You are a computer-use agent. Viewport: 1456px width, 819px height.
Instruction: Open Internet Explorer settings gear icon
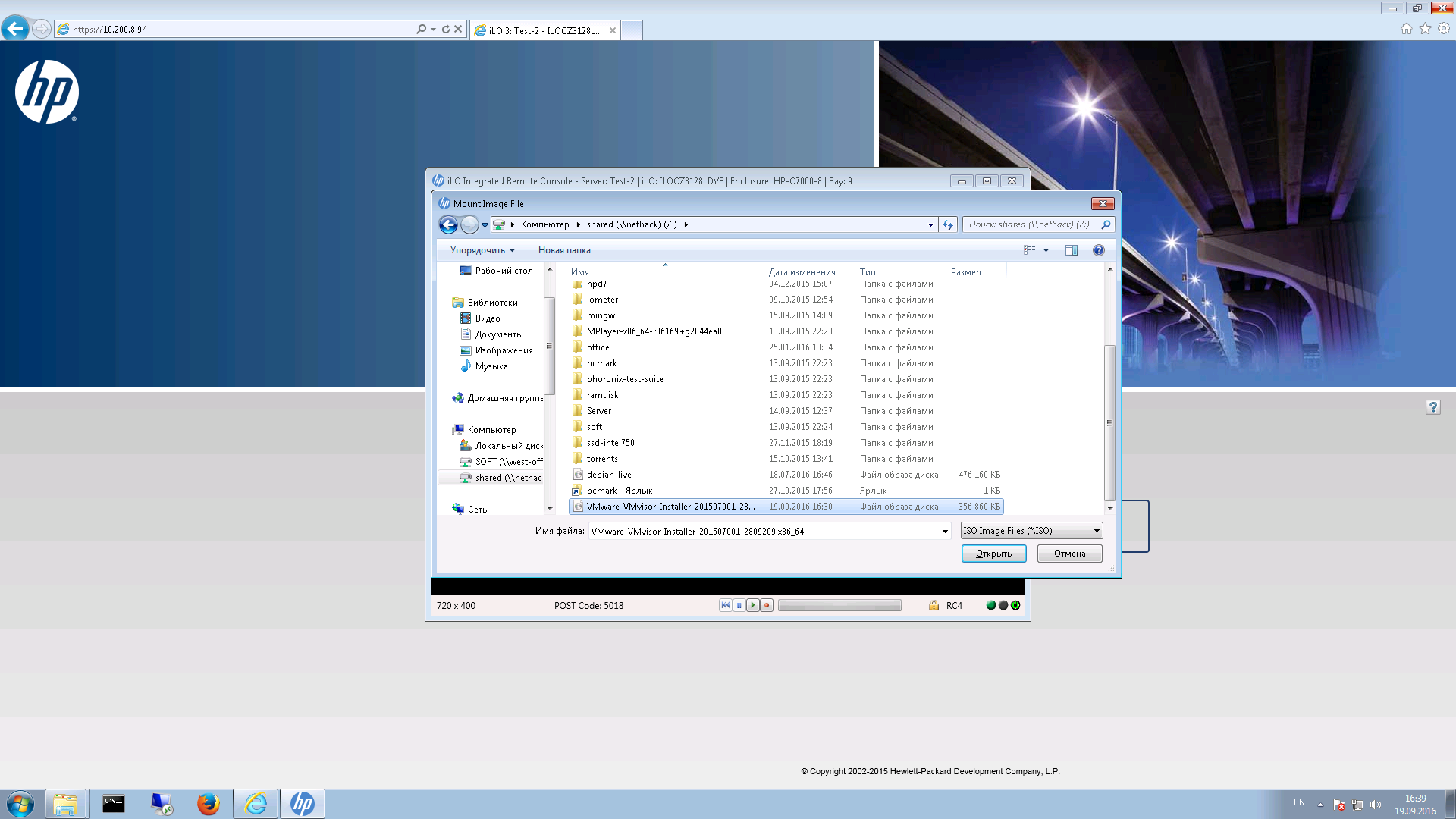click(x=1444, y=28)
